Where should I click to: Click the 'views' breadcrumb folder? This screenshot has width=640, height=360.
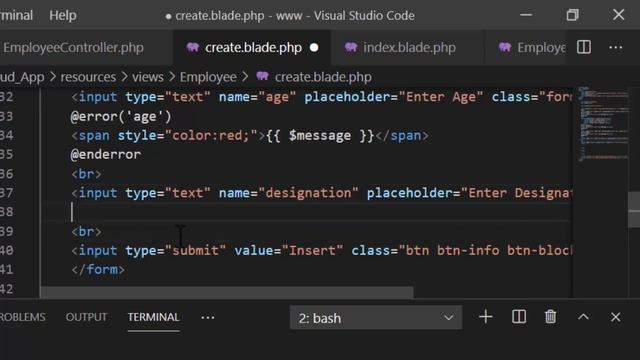coord(148,77)
